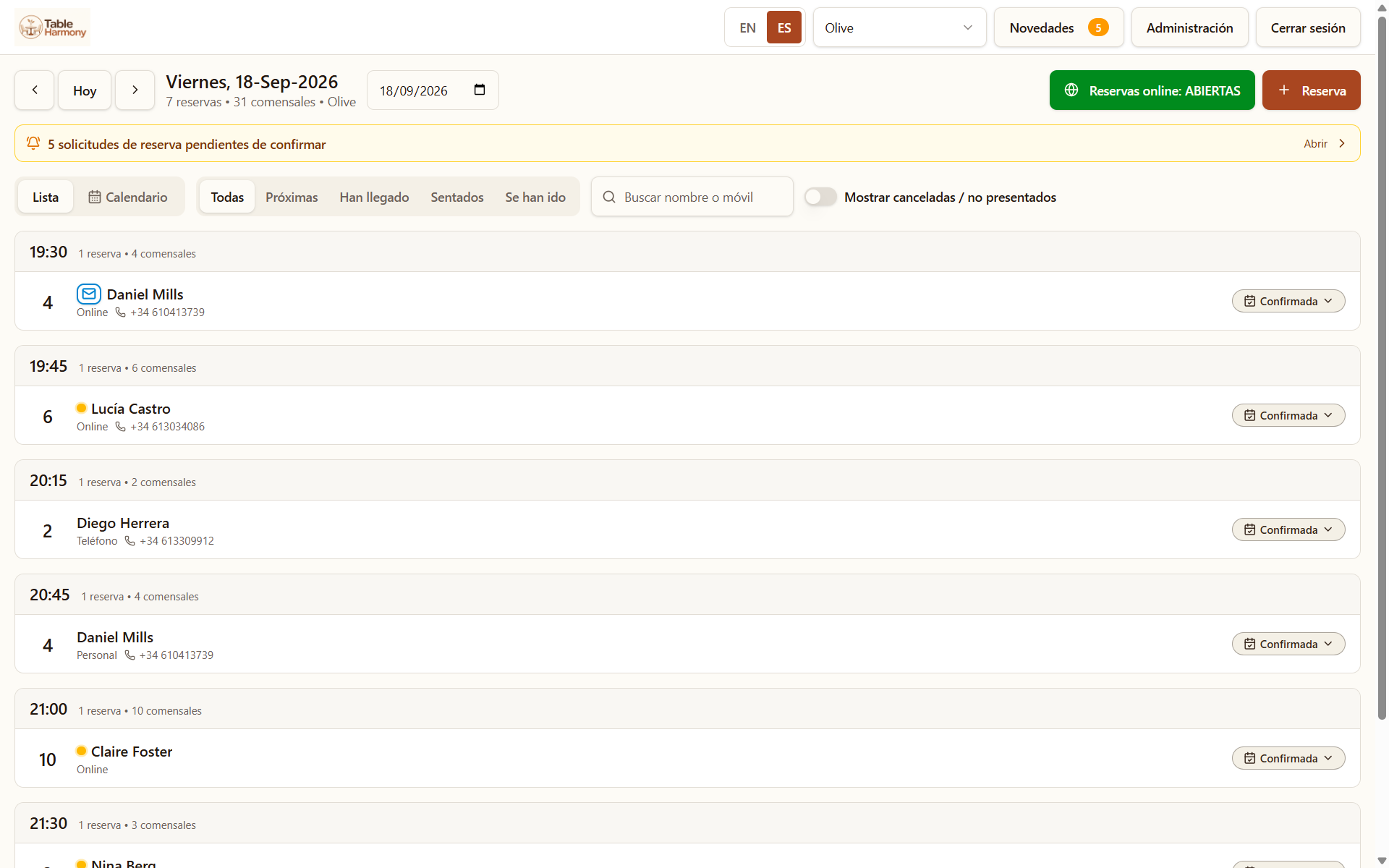This screenshot has height=868, width=1389.
Task: Click the Novedades badge showing 5
Action: point(1098,27)
